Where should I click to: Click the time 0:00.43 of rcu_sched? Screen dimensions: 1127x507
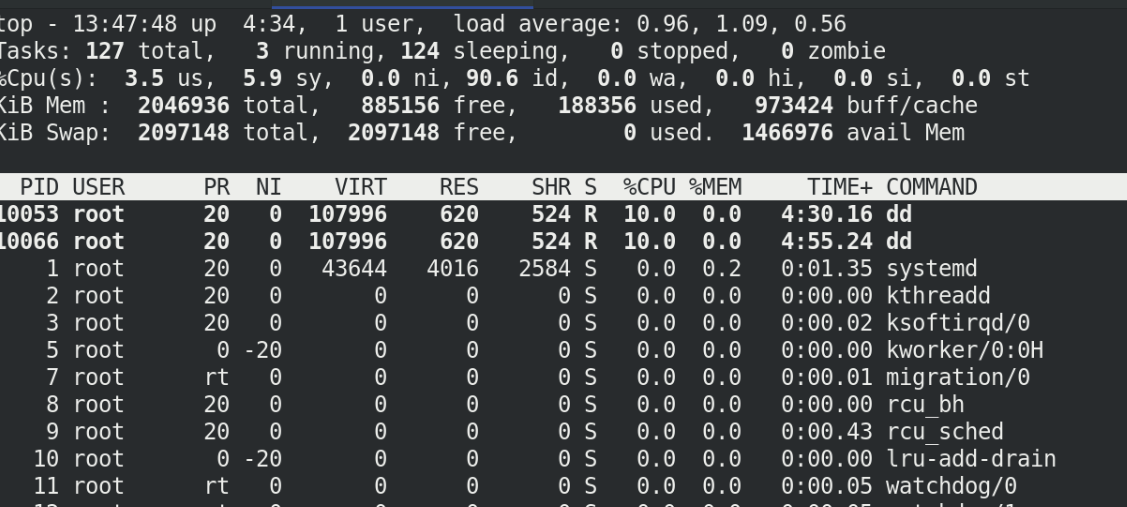(827, 431)
